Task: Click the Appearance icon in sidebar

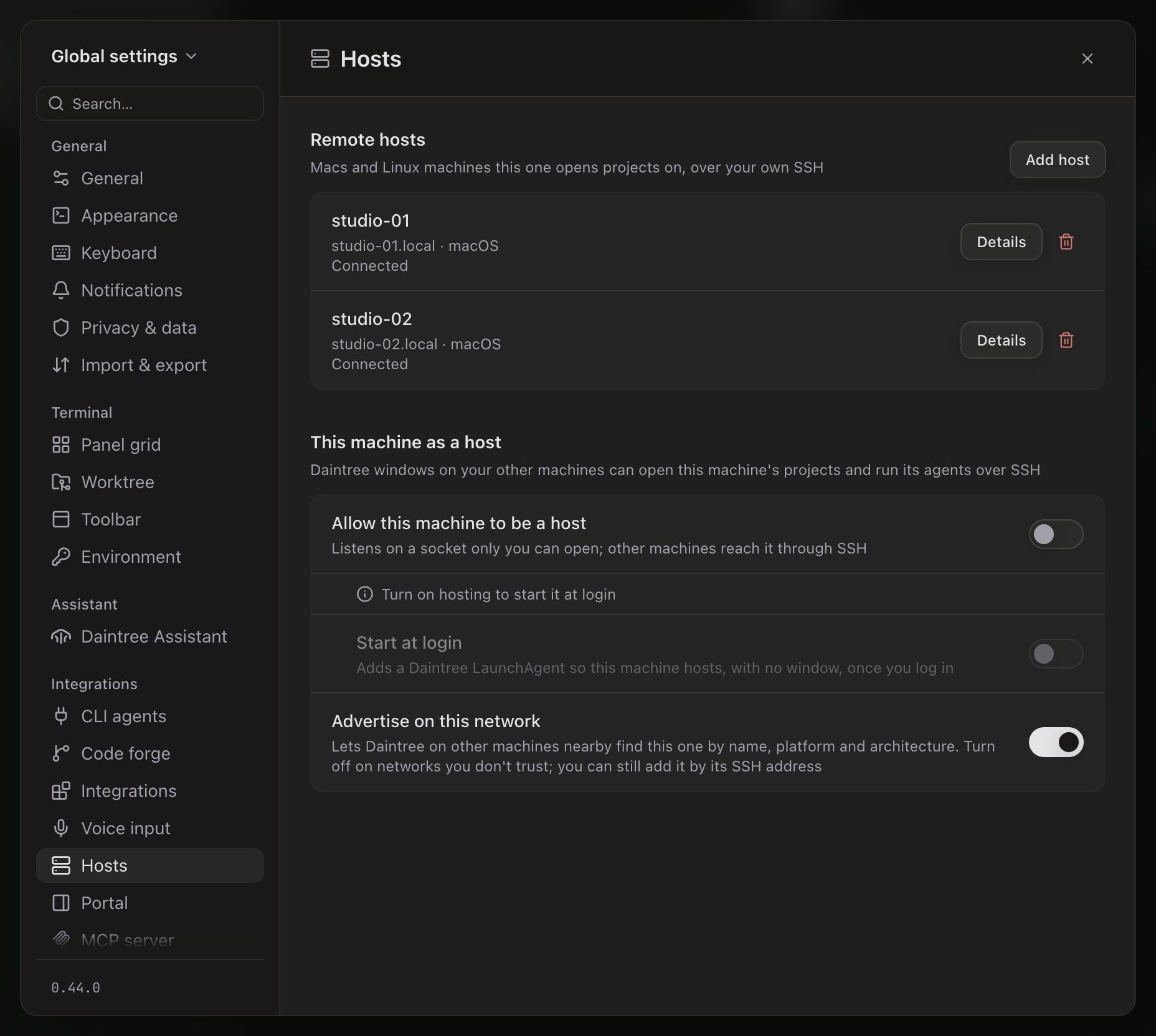Action: tap(60, 215)
